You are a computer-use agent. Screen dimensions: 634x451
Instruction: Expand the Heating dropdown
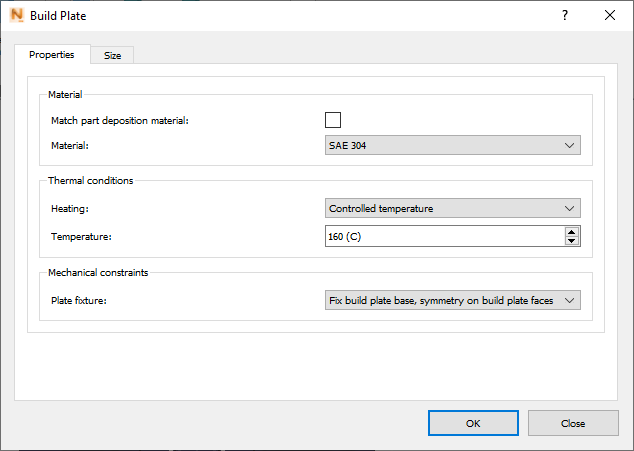tap(453, 208)
